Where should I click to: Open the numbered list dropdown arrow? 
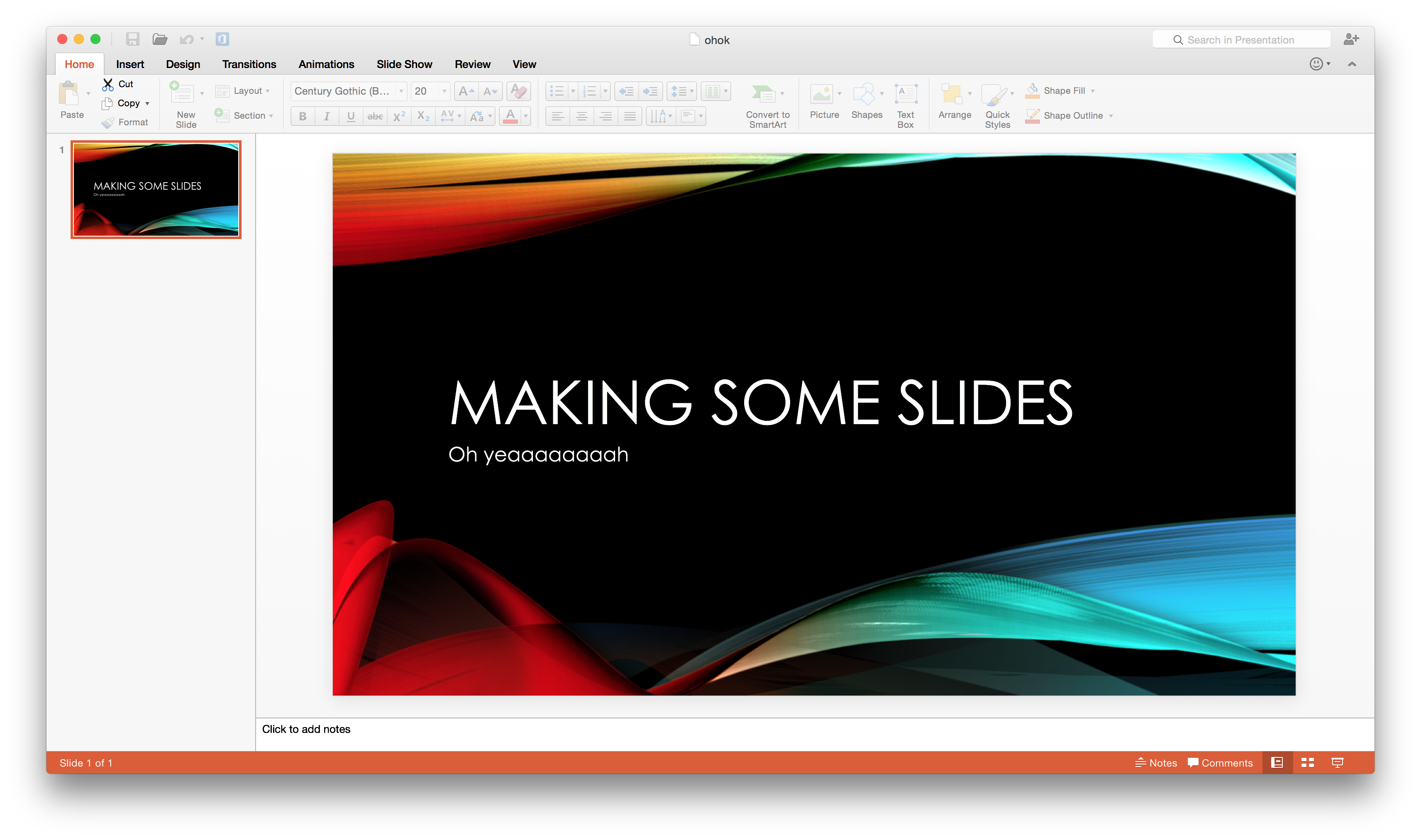pyautogui.click(x=605, y=91)
